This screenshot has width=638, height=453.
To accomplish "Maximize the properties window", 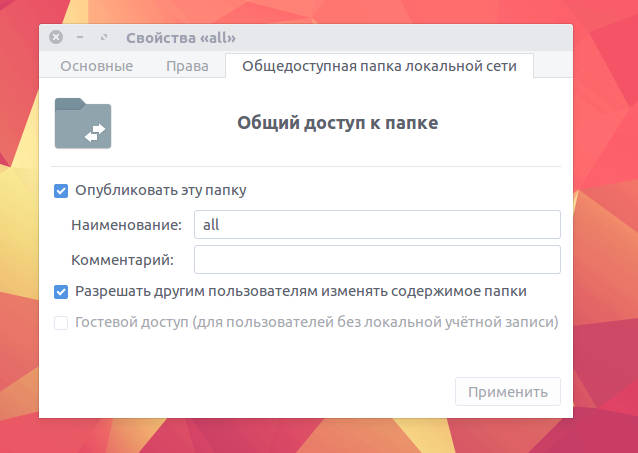I will coord(104,37).
